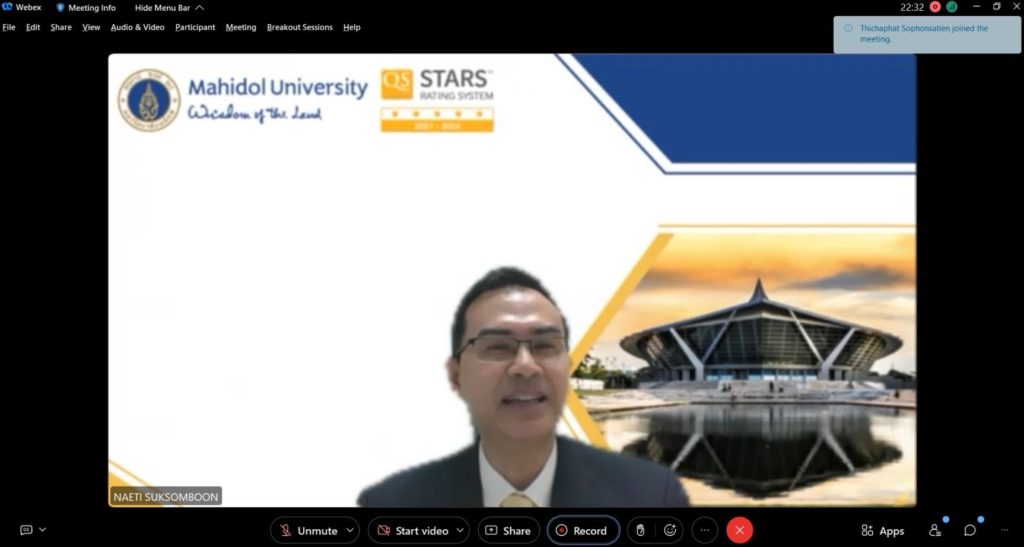This screenshot has width=1024, height=547.
Task: Click the joined meeting notification
Action: point(927,35)
